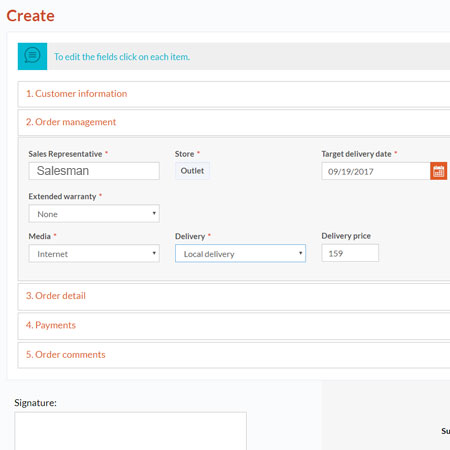The width and height of the screenshot is (450, 450).
Task: Open the Extended warranty dropdown
Action: click(94, 214)
